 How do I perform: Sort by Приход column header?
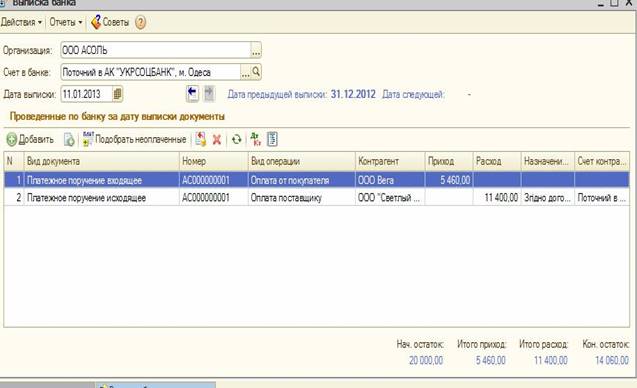point(449,161)
